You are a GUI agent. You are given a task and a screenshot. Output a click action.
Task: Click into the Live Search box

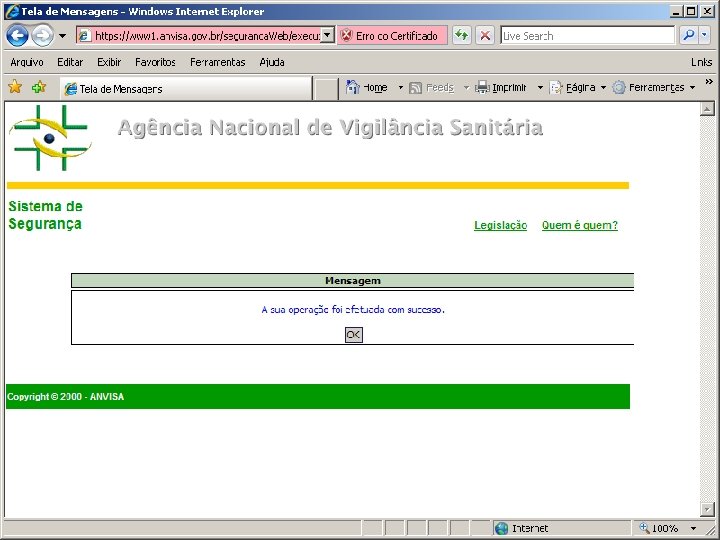click(x=587, y=35)
